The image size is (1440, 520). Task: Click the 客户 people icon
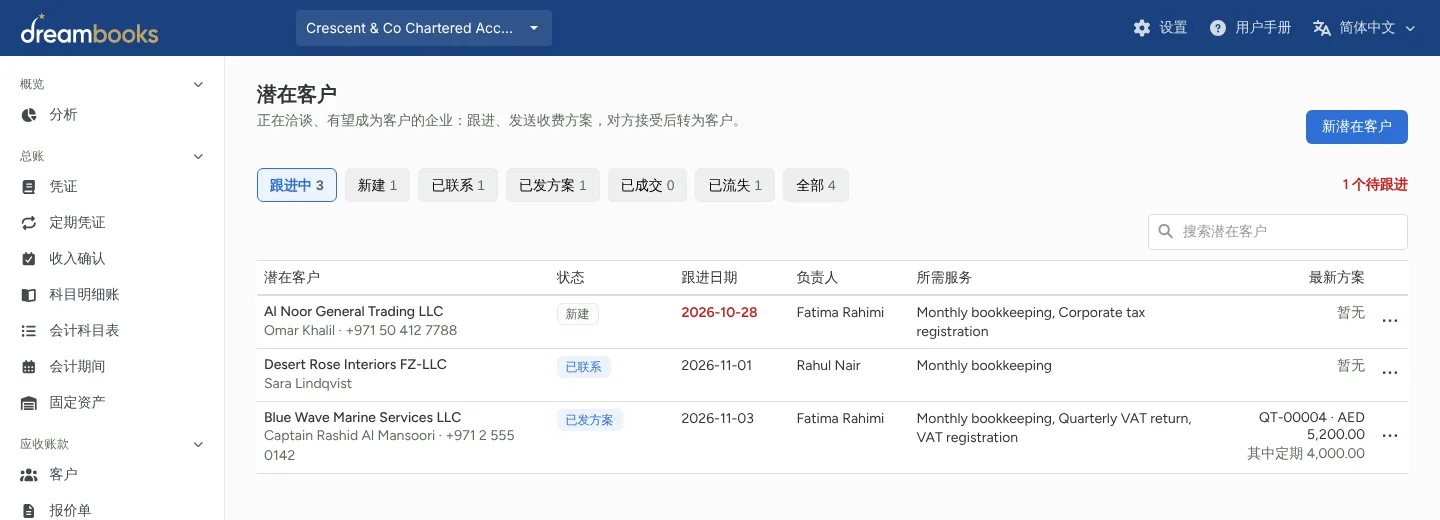click(x=29, y=475)
